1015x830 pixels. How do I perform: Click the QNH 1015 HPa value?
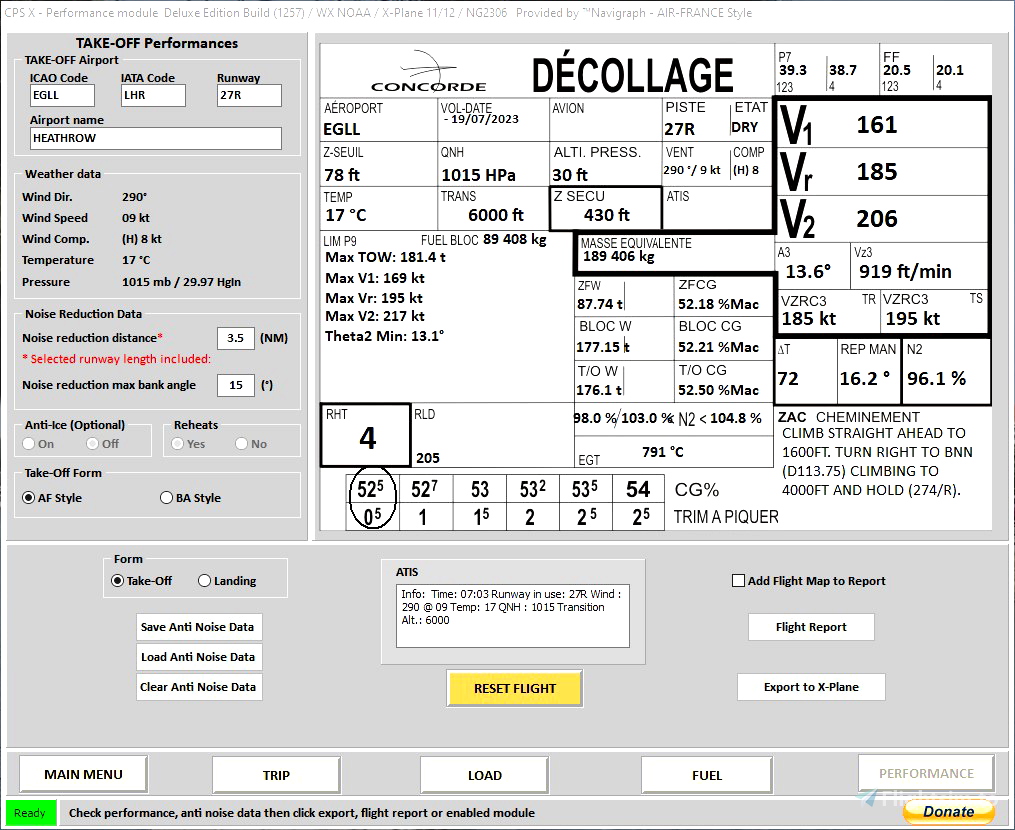478,175
